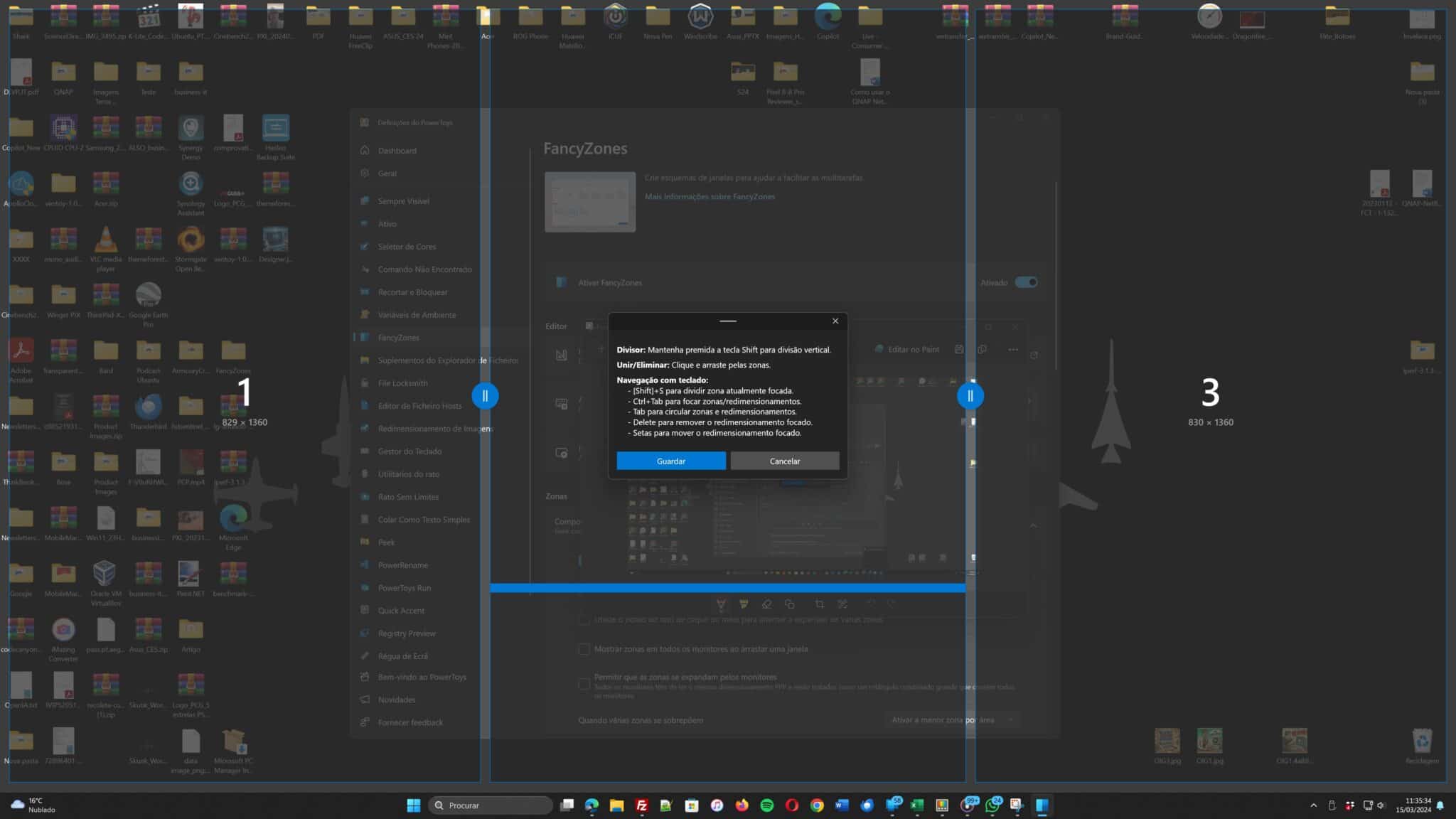Click the divider handle between zones 1 and 2
The width and height of the screenshot is (1456, 819).
coord(485,396)
